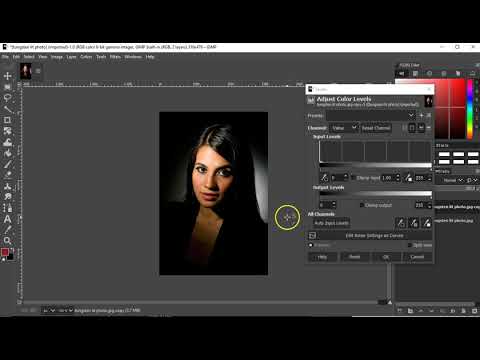Click Help in the Levels dialog
This screenshot has width=480, height=360.
click(x=322, y=257)
